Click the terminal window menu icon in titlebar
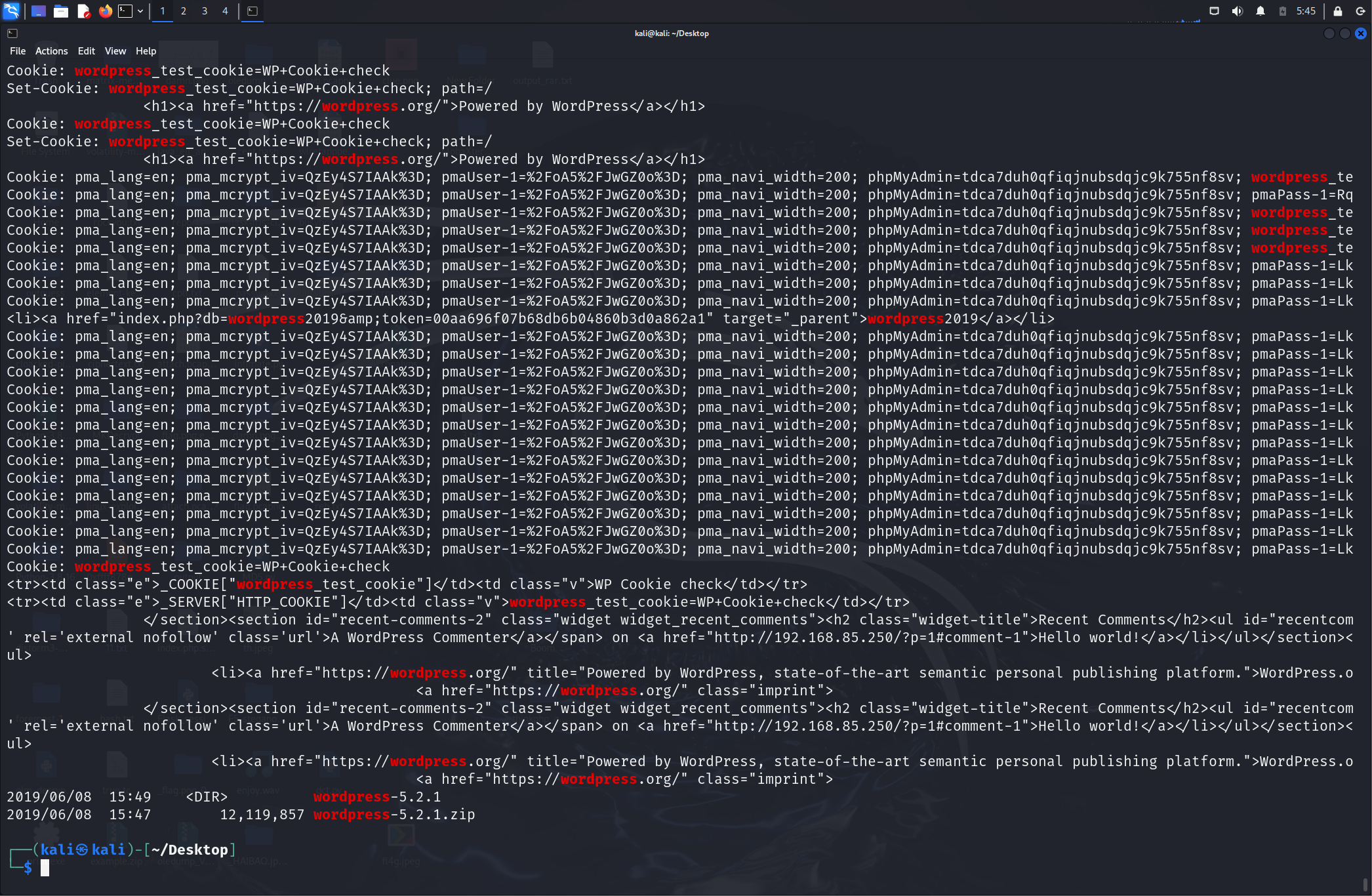The image size is (1372, 896). [x=12, y=33]
